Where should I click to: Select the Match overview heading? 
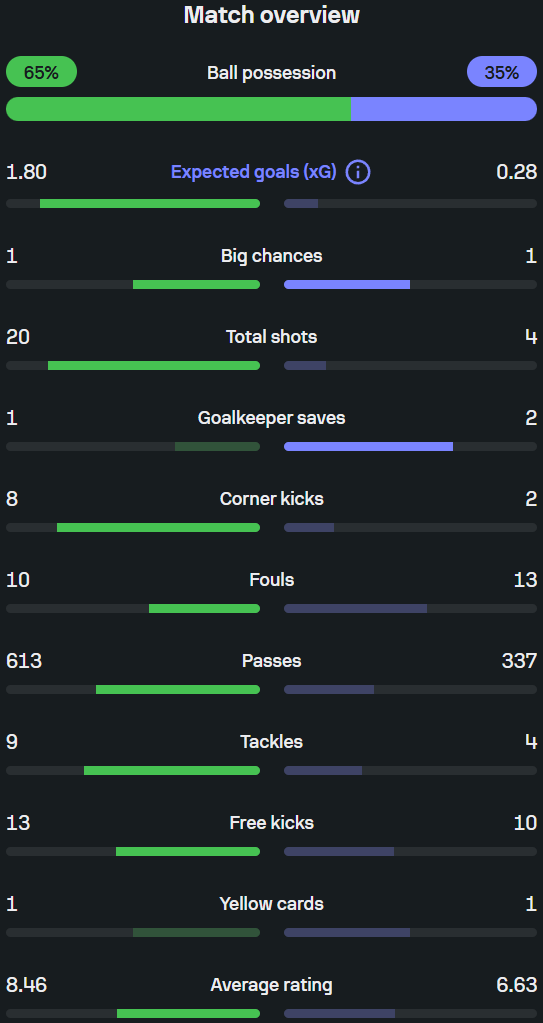pyautogui.click(x=272, y=14)
